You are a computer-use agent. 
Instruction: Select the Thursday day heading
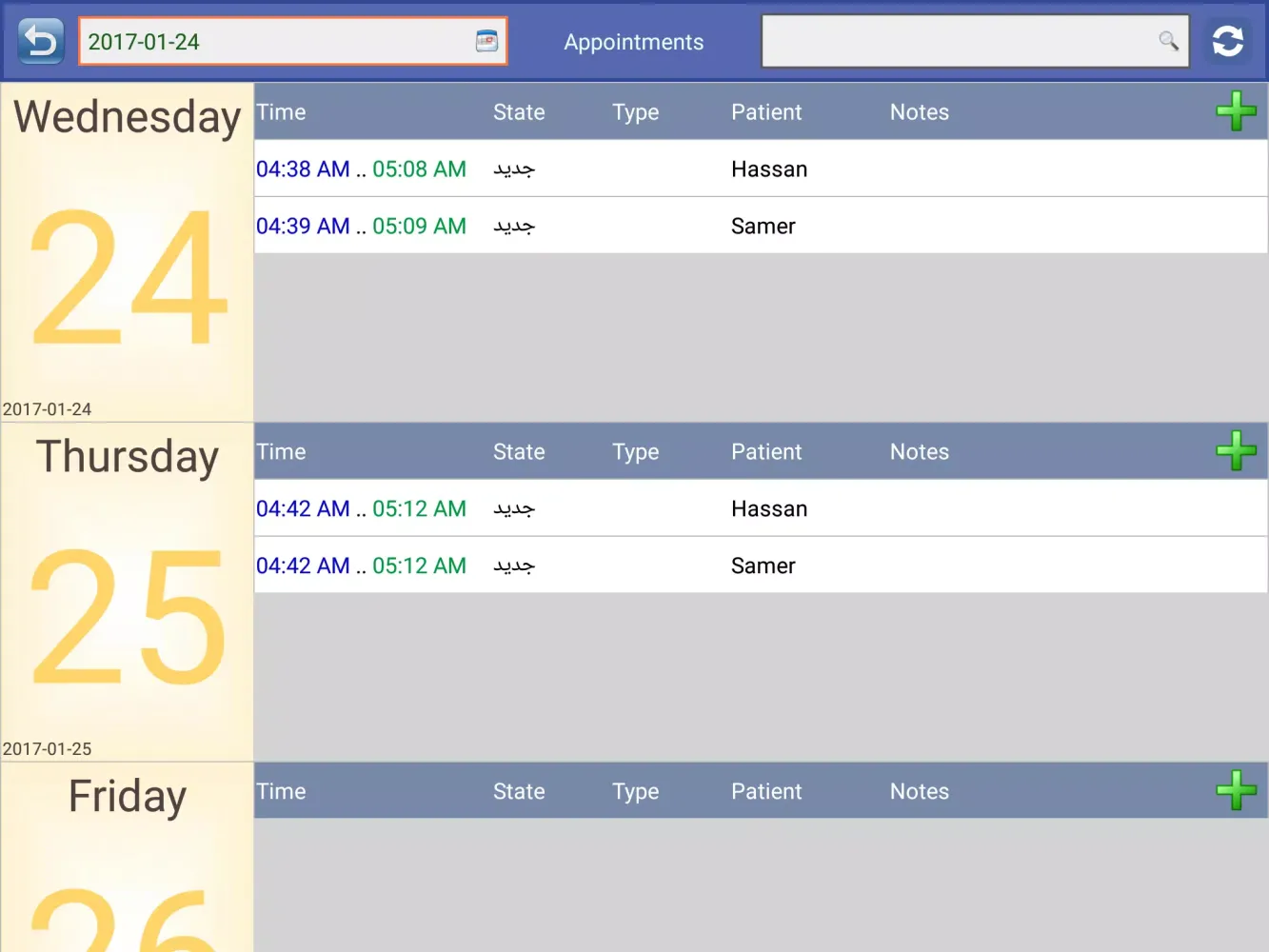[128, 458]
